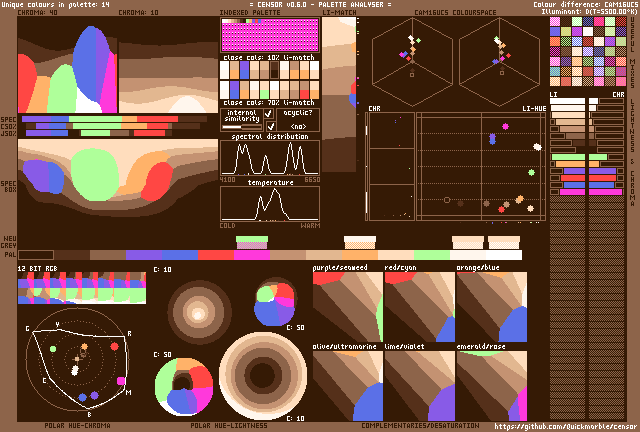Click the indexed palette magenta grid

click(270, 35)
